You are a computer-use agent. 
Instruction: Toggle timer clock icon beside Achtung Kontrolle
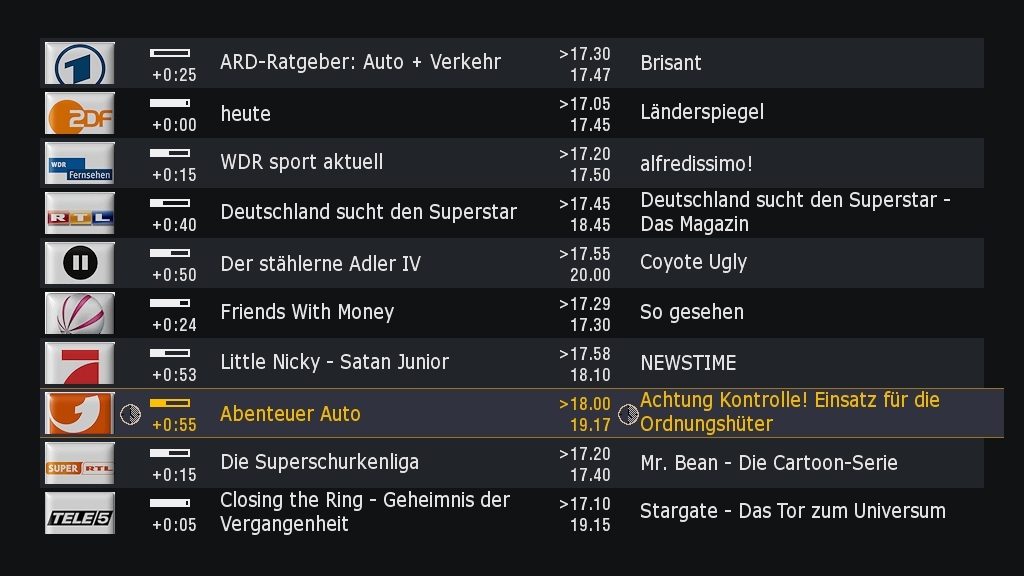(x=628, y=414)
